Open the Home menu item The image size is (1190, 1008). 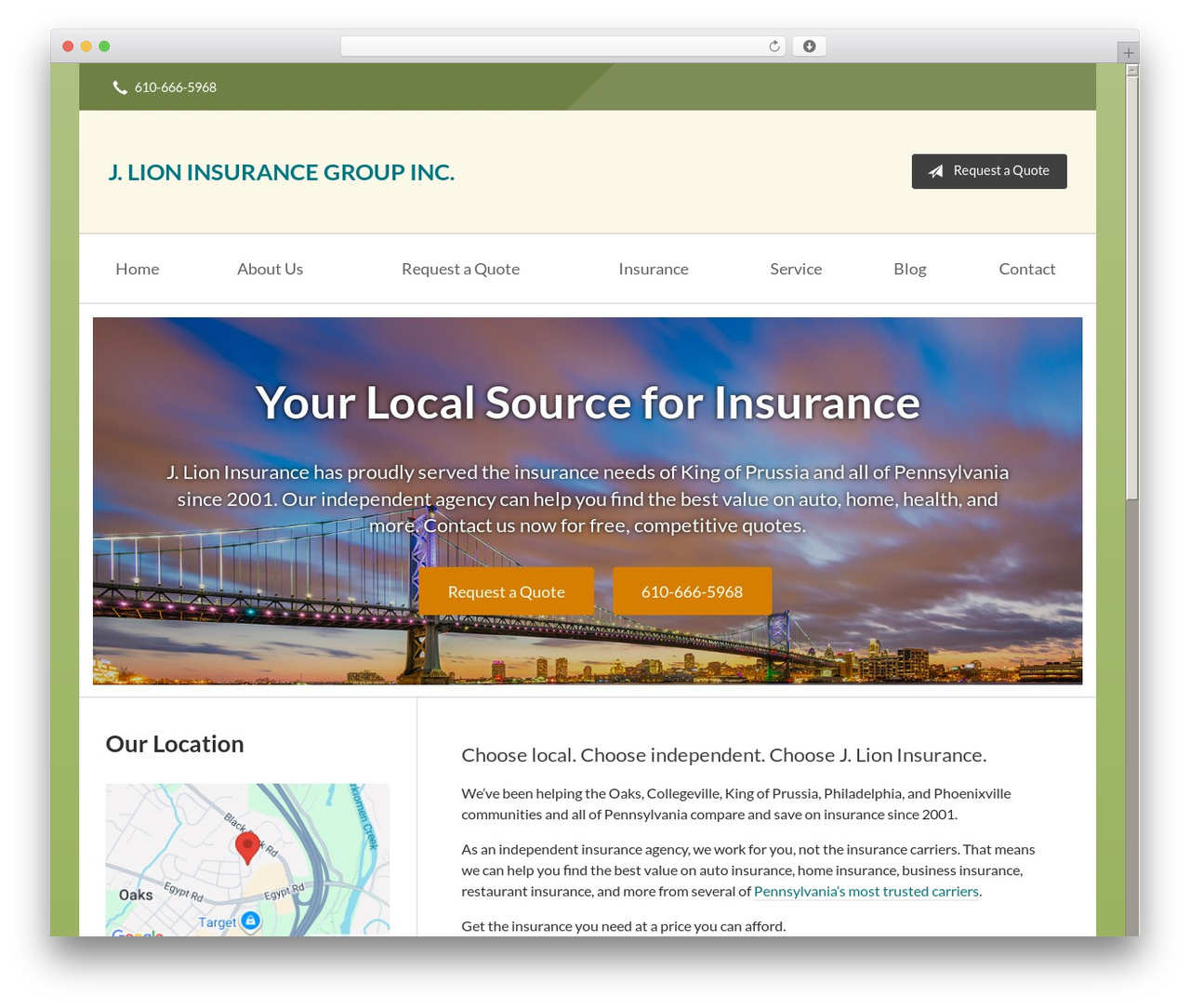coord(138,269)
